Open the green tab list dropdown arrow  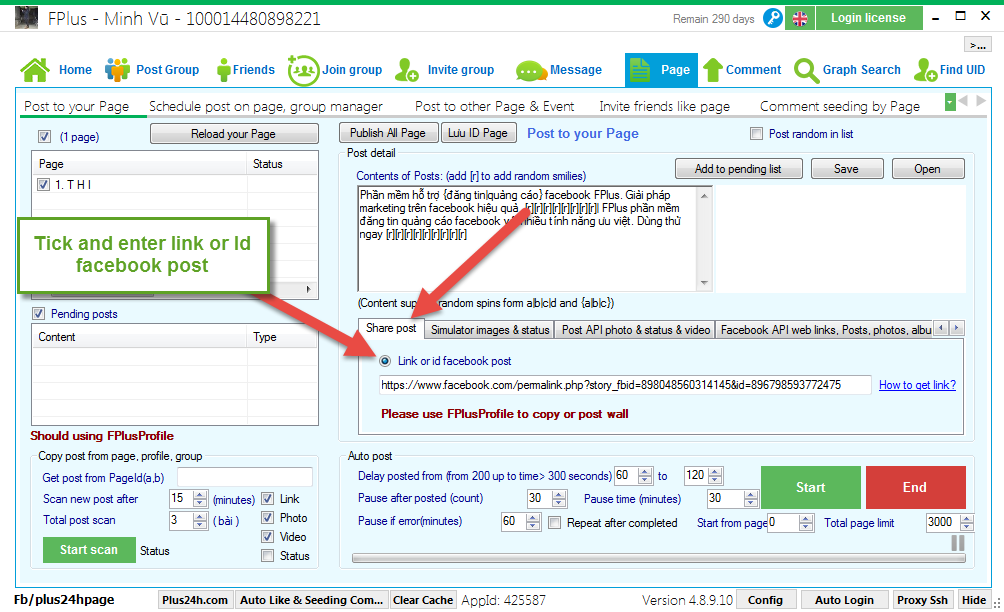(950, 101)
